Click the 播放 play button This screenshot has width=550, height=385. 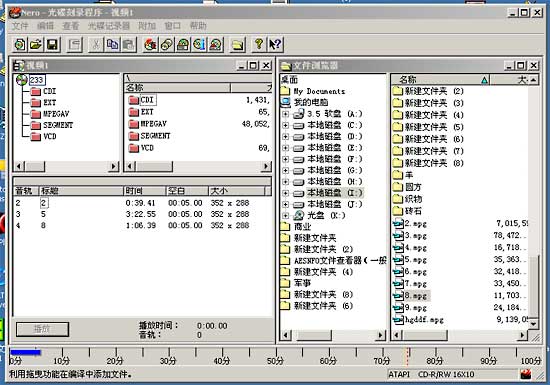[42, 329]
